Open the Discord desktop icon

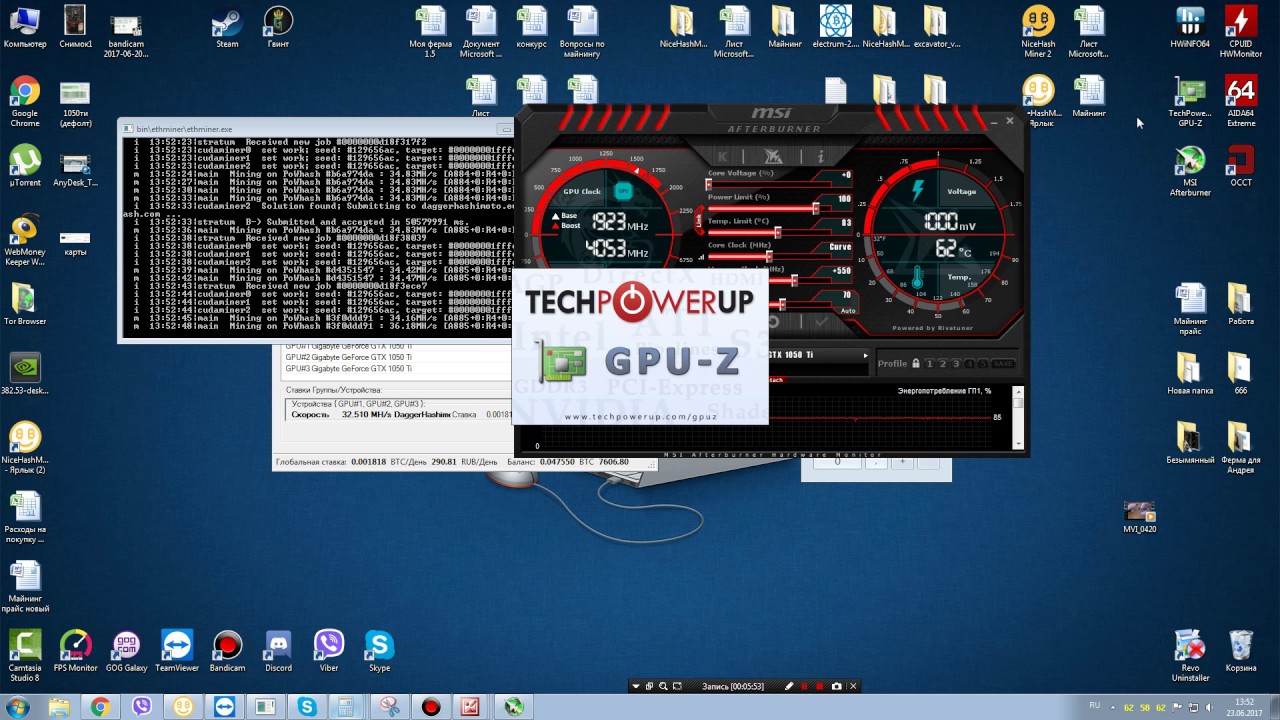278,650
